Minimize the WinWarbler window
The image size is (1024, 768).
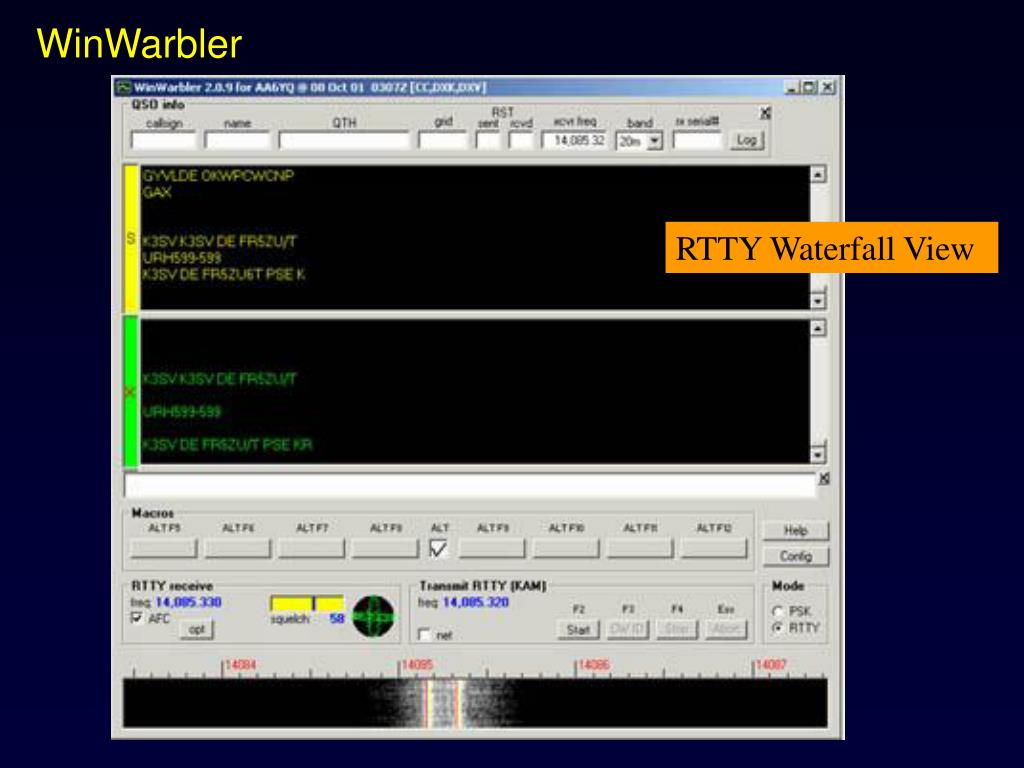(792, 87)
